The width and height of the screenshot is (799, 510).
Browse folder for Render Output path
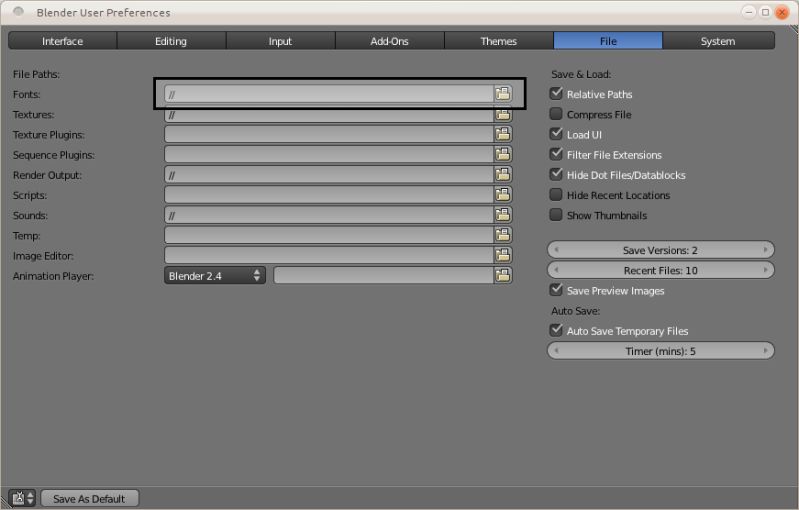coord(503,175)
